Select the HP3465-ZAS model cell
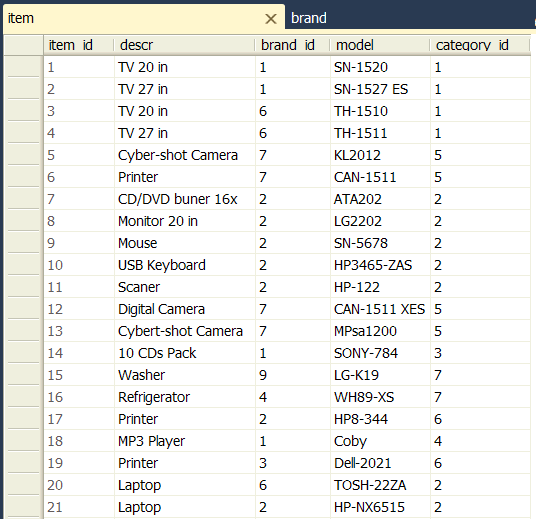This screenshot has width=536, height=519. click(x=380, y=265)
